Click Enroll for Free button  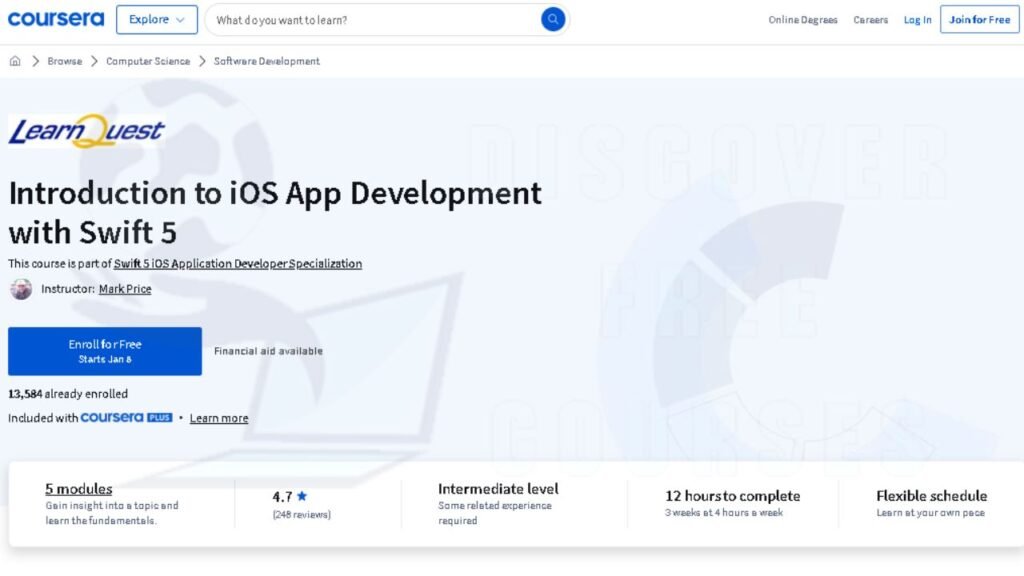click(104, 351)
